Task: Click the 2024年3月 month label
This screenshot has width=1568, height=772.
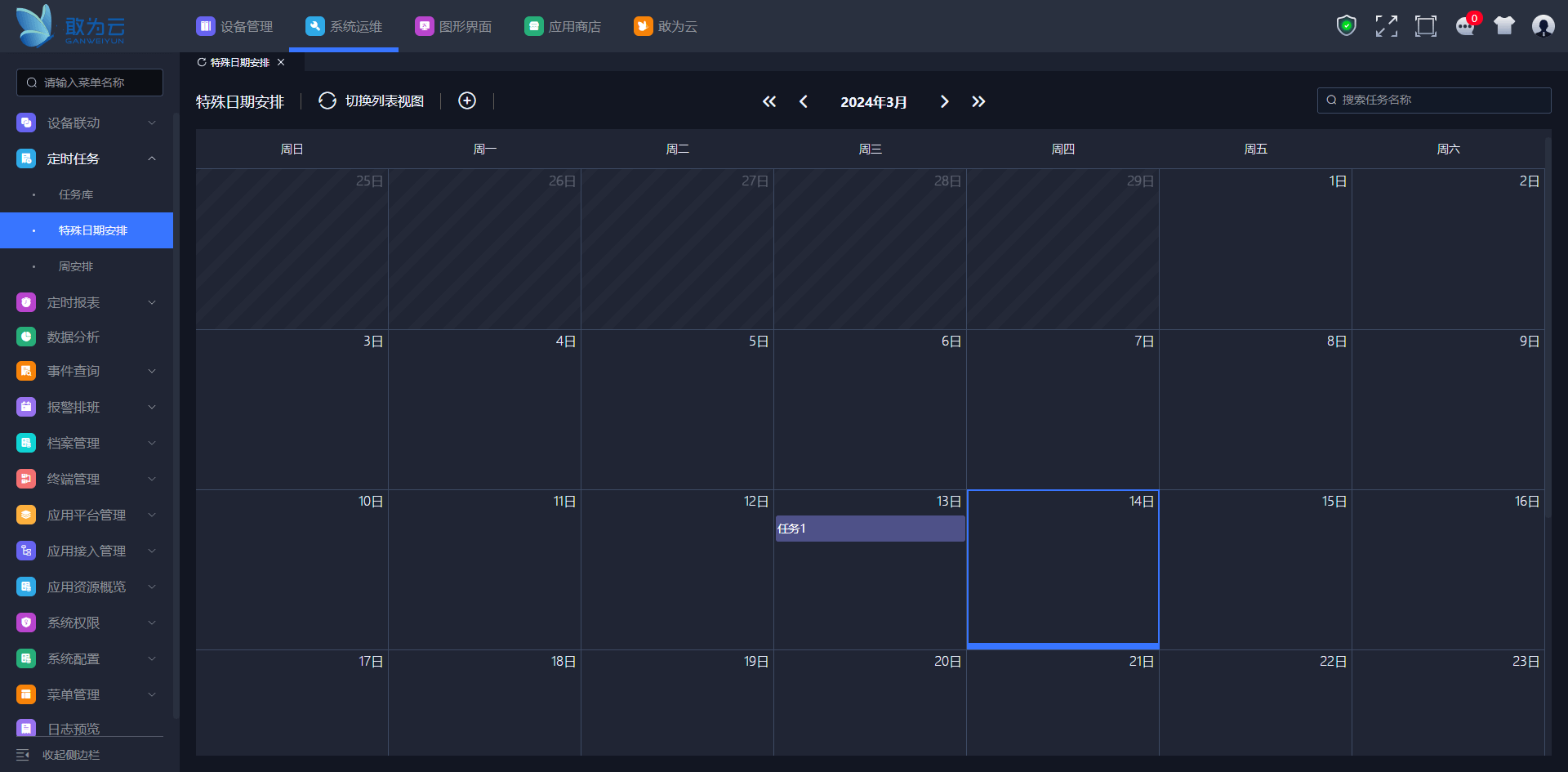Action: click(874, 101)
